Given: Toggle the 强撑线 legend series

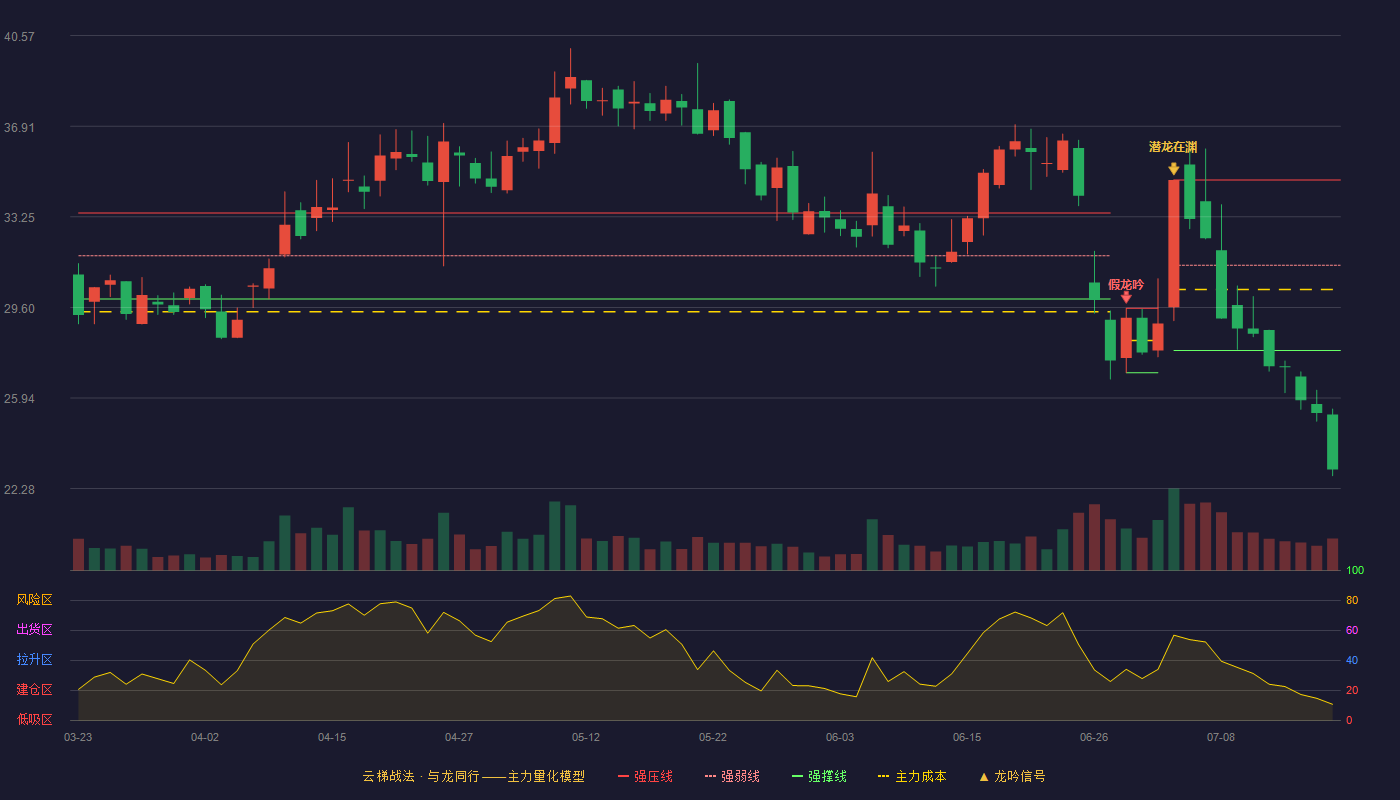Looking at the screenshot, I should [819, 776].
